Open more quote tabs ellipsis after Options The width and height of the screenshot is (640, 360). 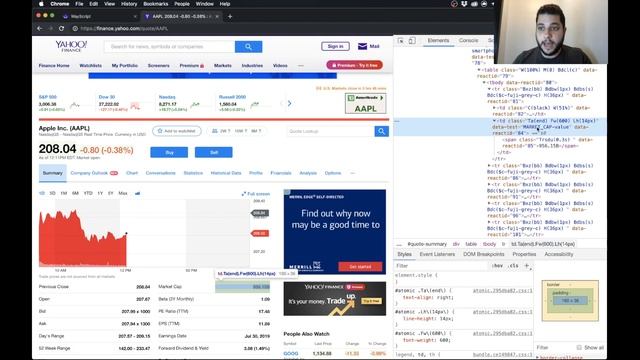coord(353,173)
